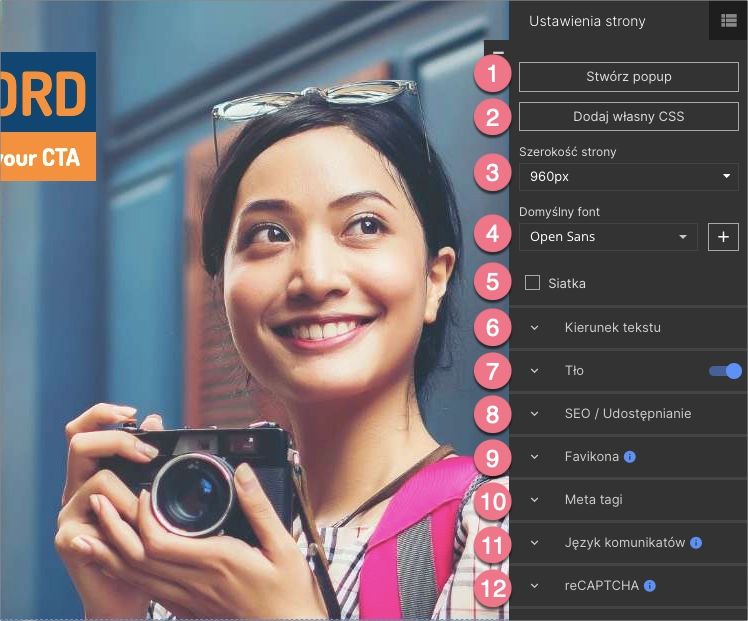
Task: Expand the reCAPTCHA section
Action: (x=600, y=586)
